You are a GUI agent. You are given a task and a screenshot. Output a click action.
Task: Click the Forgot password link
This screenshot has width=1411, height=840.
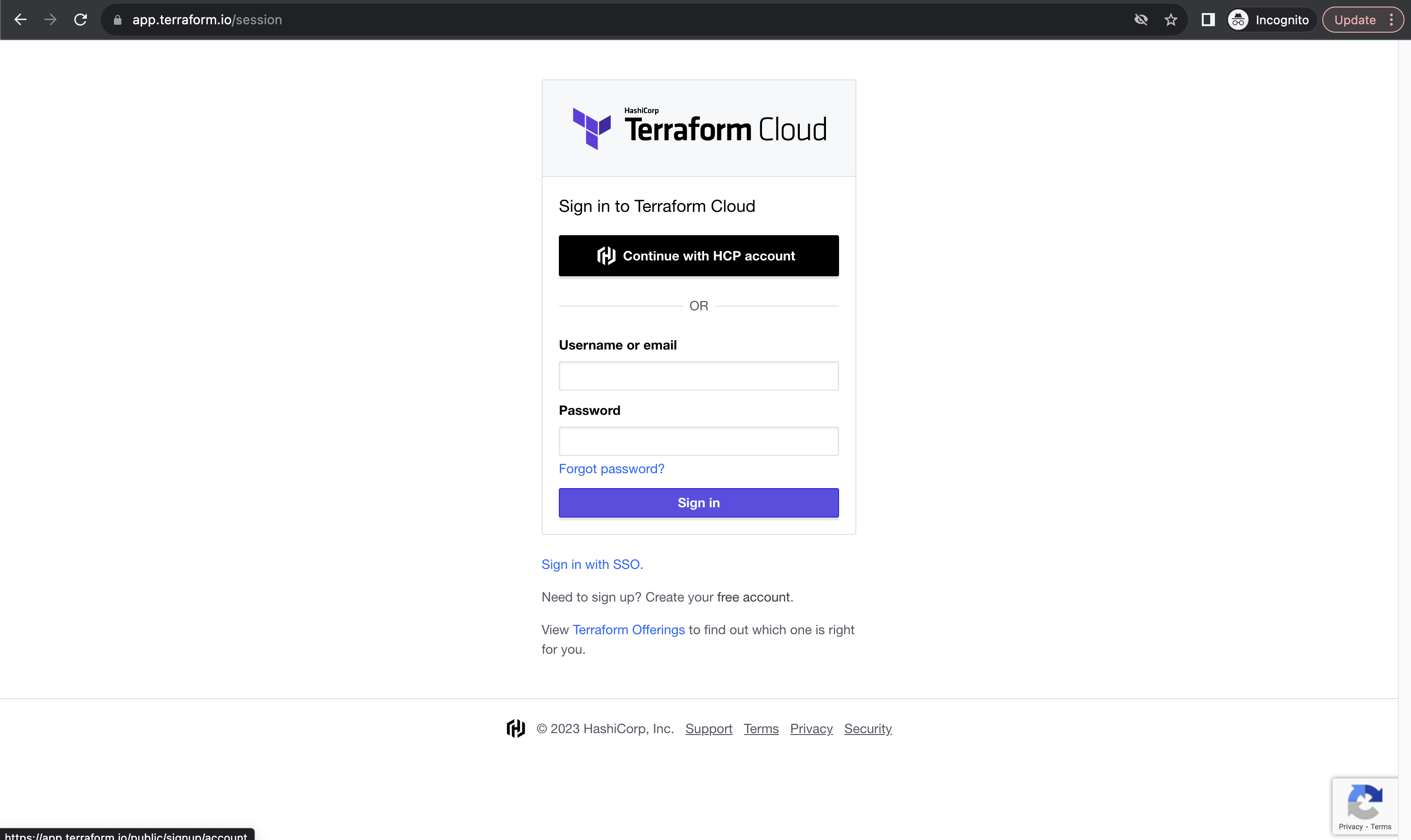click(x=611, y=468)
